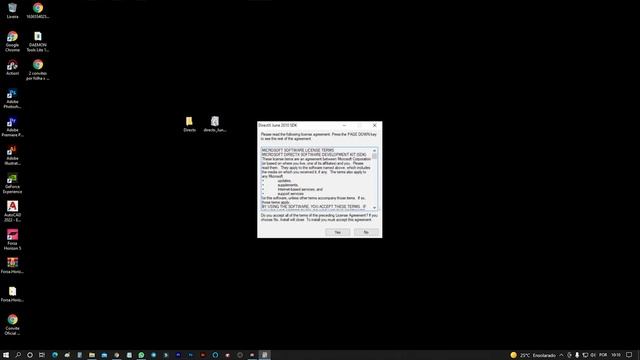Image resolution: width=640 pixels, height=360 pixels.
Task: Close the DirectX SDK license dialog
Action: click(x=375, y=125)
